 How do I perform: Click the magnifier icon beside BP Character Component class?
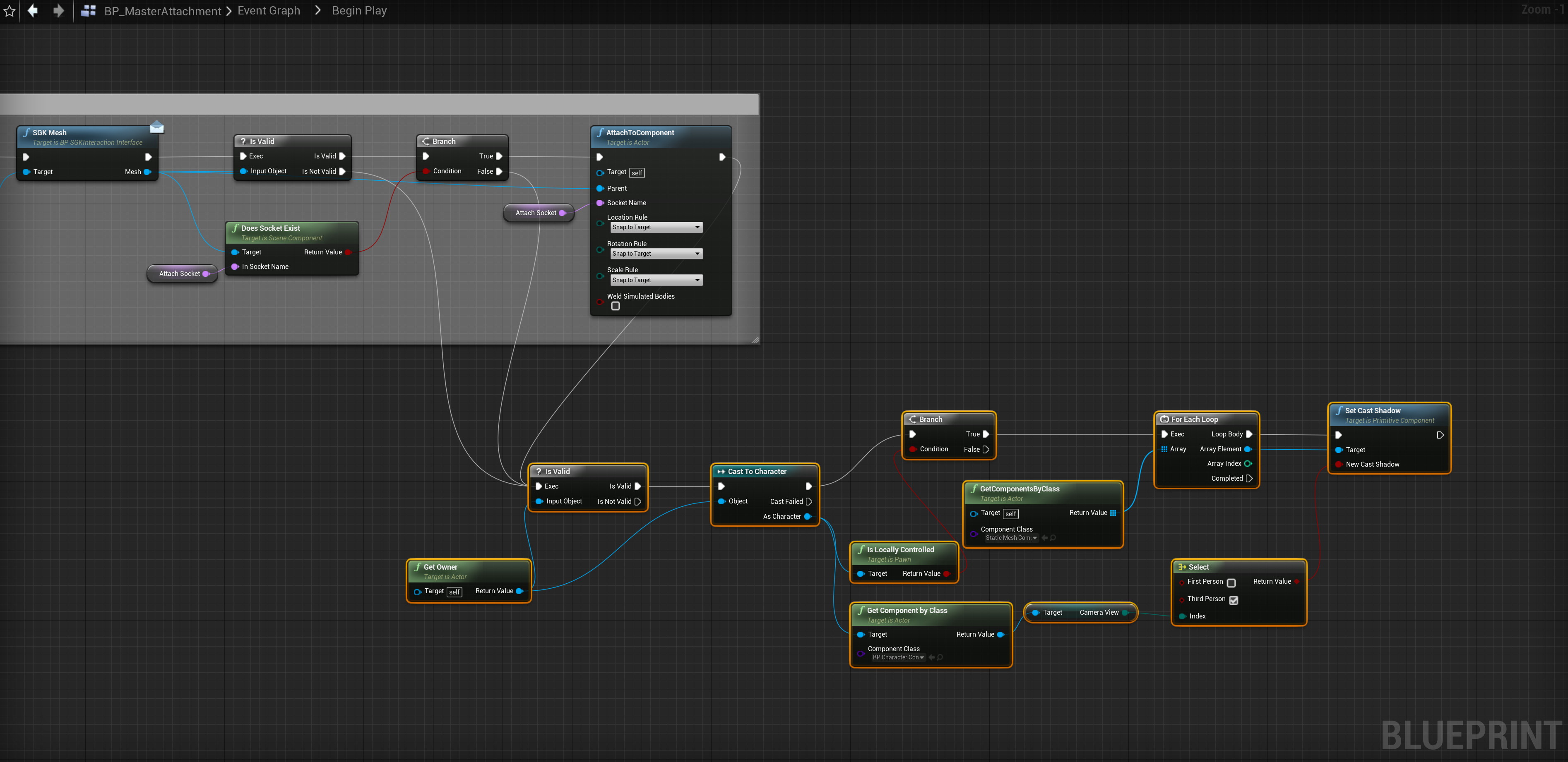click(940, 657)
